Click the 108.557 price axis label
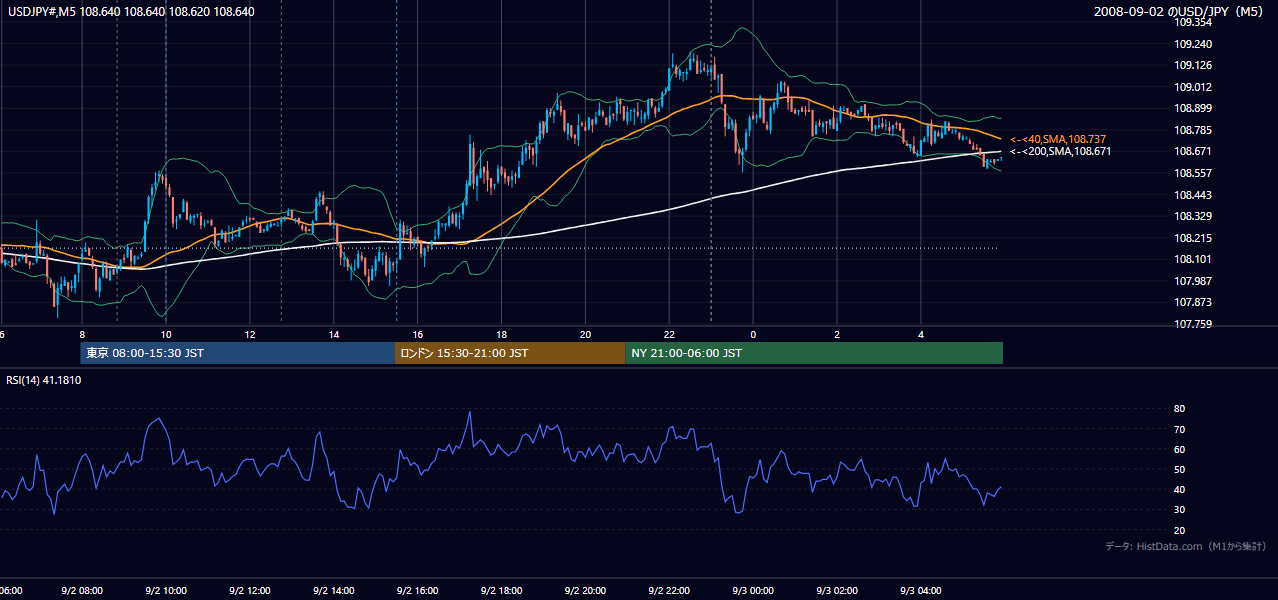This screenshot has width=1278, height=600. [1192, 173]
